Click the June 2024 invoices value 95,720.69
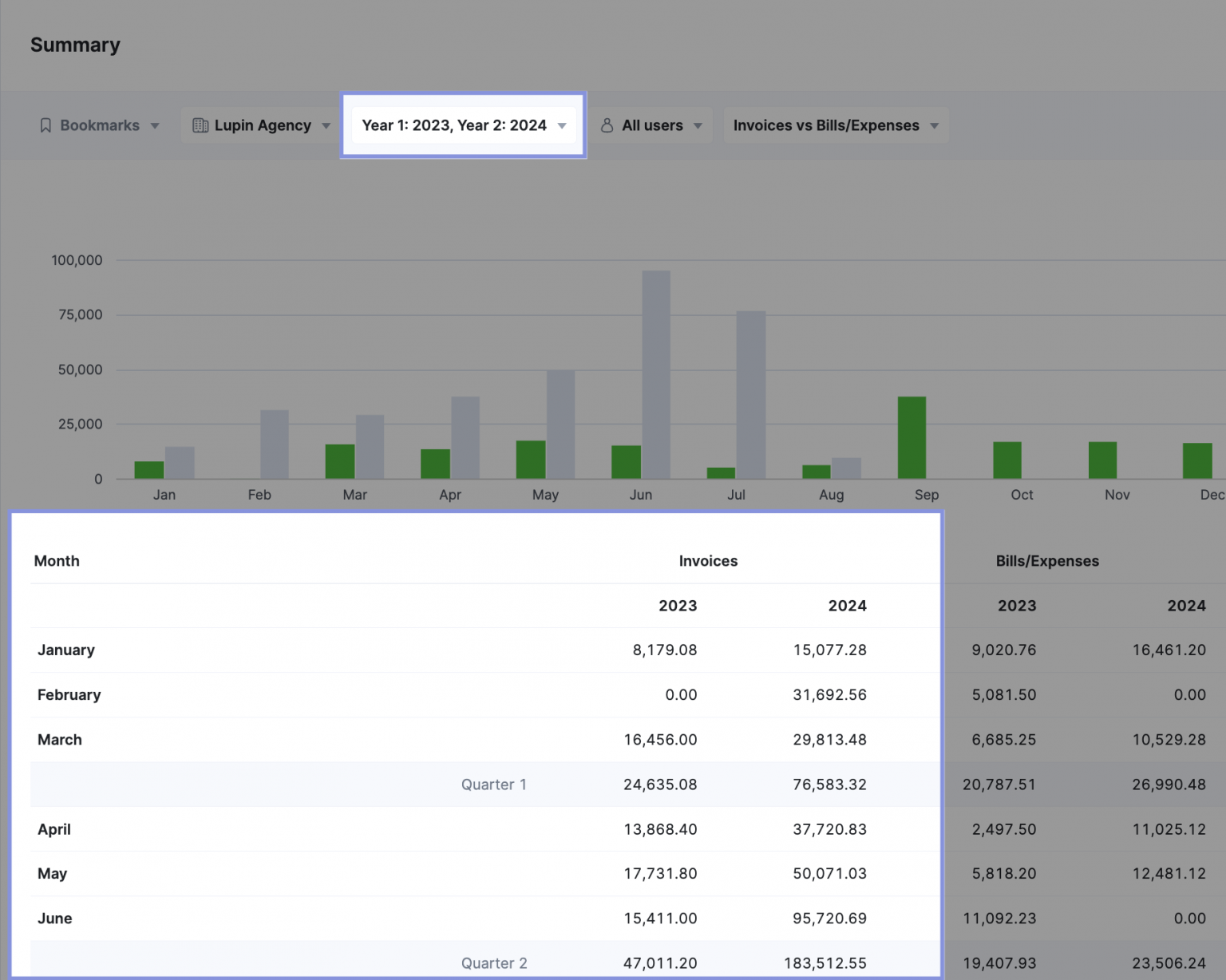Screen dimensions: 1226x980 tap(829, 918)
